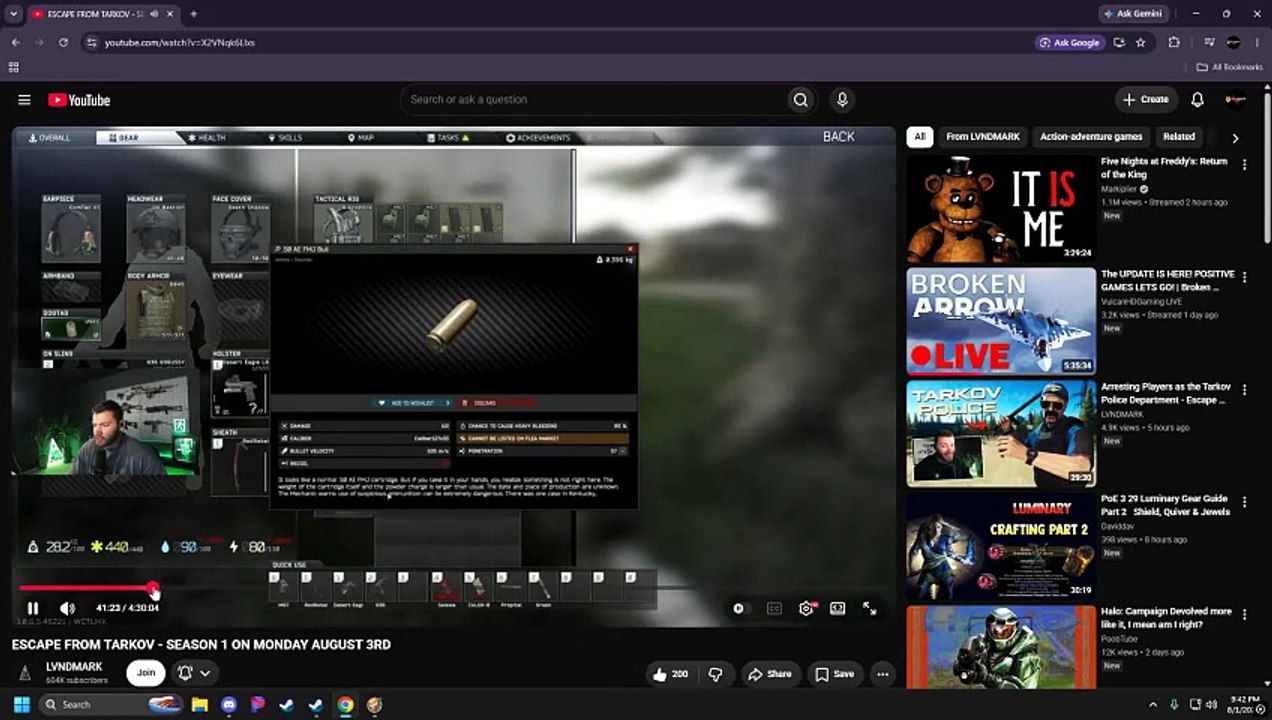Share the video
Screen dimensions: 1272x720
coord(770,674)
